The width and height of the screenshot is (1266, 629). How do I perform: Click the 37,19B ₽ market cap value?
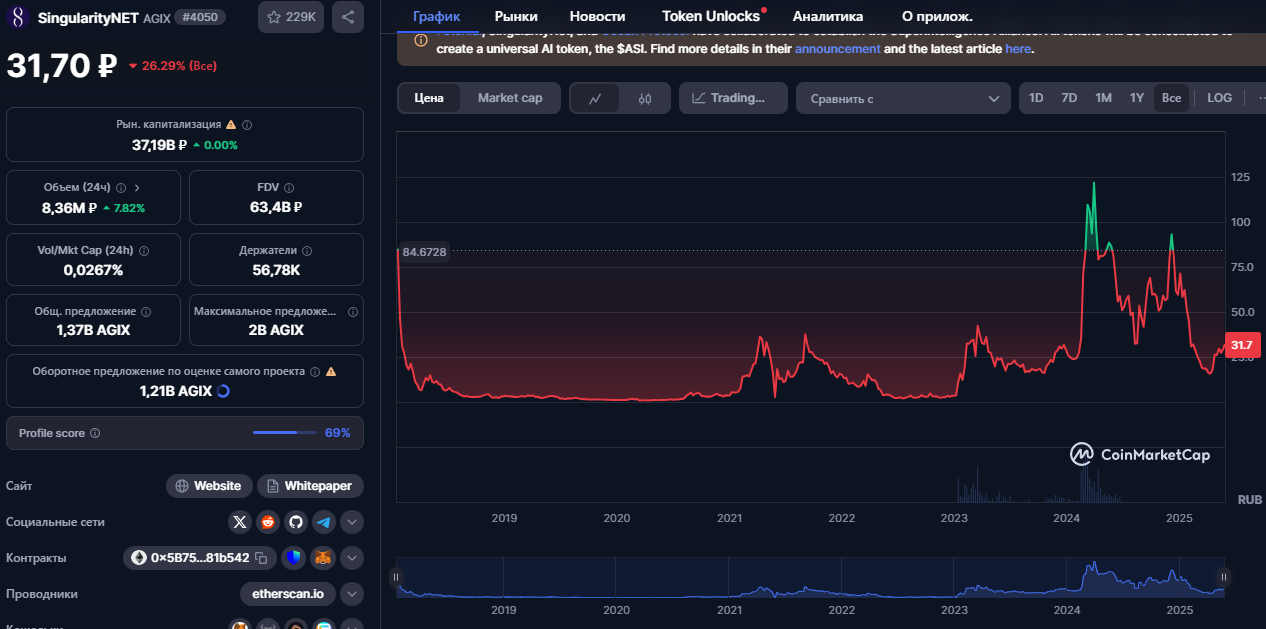pyautogui.click(x=160, y=145)
